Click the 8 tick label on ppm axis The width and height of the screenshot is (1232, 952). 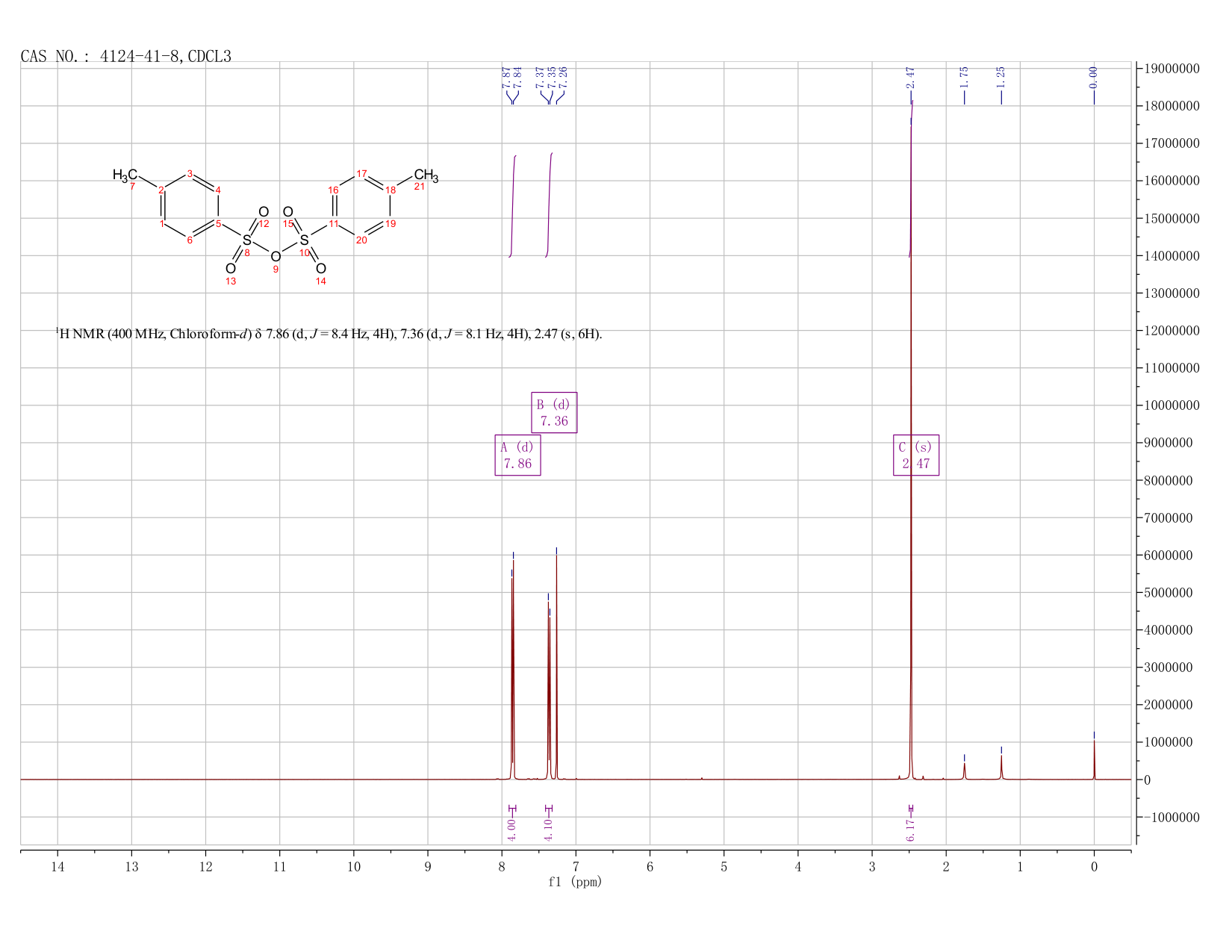point(502,867)
